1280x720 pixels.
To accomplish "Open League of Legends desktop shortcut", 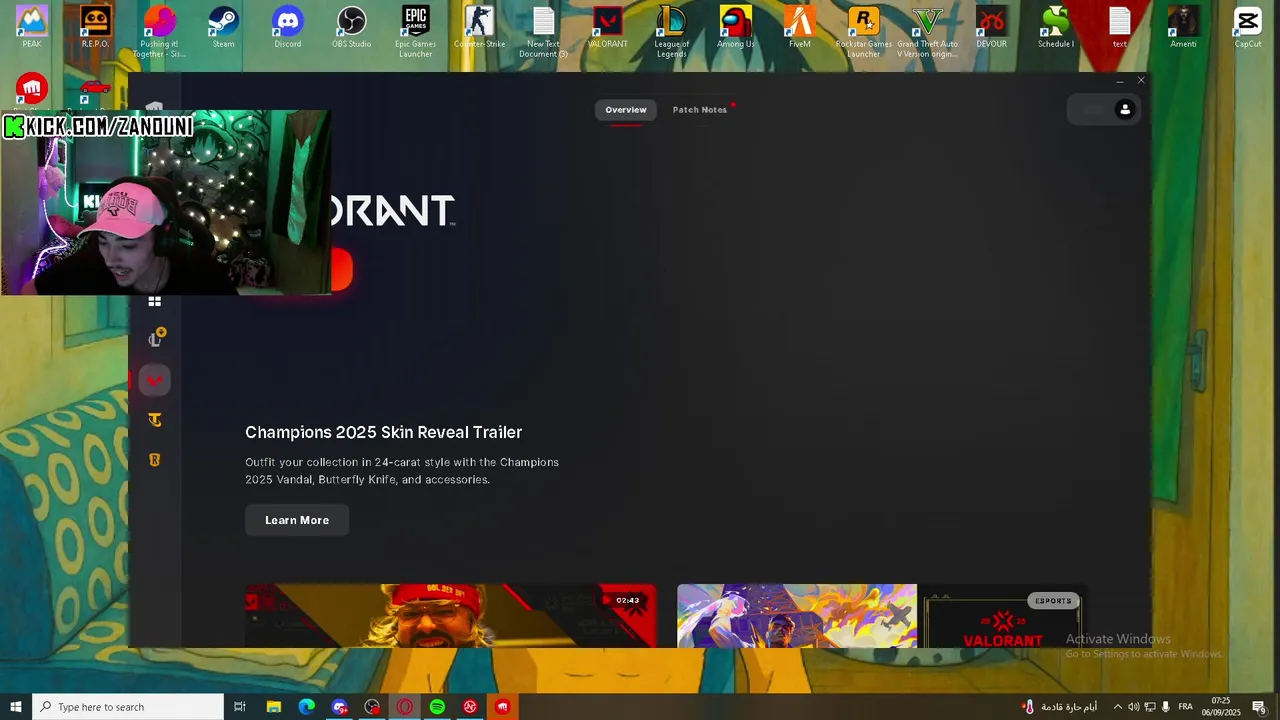I will click(x=672, y=31).
